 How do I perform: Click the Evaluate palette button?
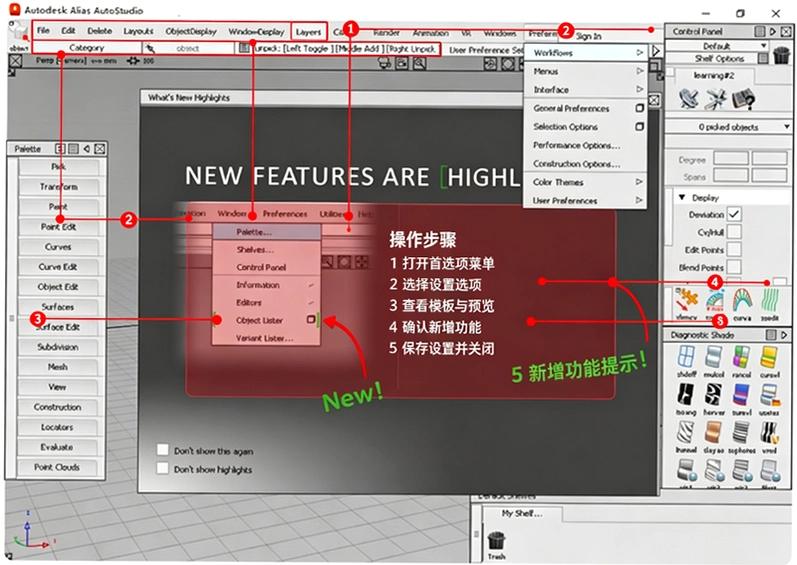[58, 447]
